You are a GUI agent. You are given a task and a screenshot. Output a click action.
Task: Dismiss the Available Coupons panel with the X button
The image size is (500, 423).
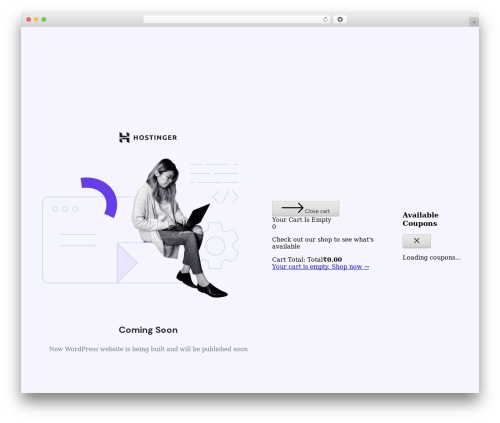pyautogui.click(x=416, y=241)
